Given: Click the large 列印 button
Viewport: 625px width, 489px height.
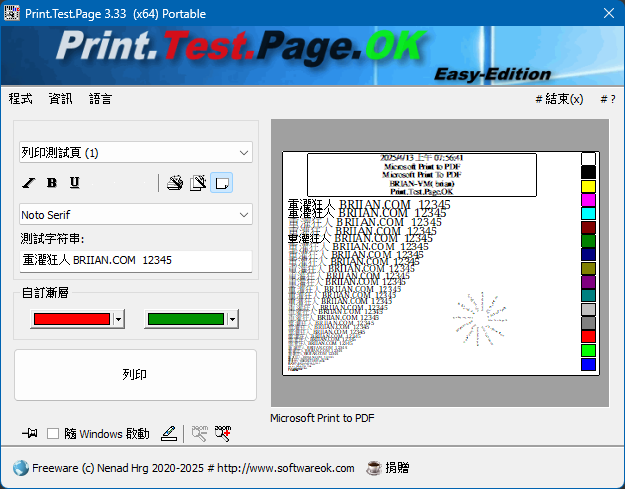Looking at the screenshot, I should (x=135, y=374).
